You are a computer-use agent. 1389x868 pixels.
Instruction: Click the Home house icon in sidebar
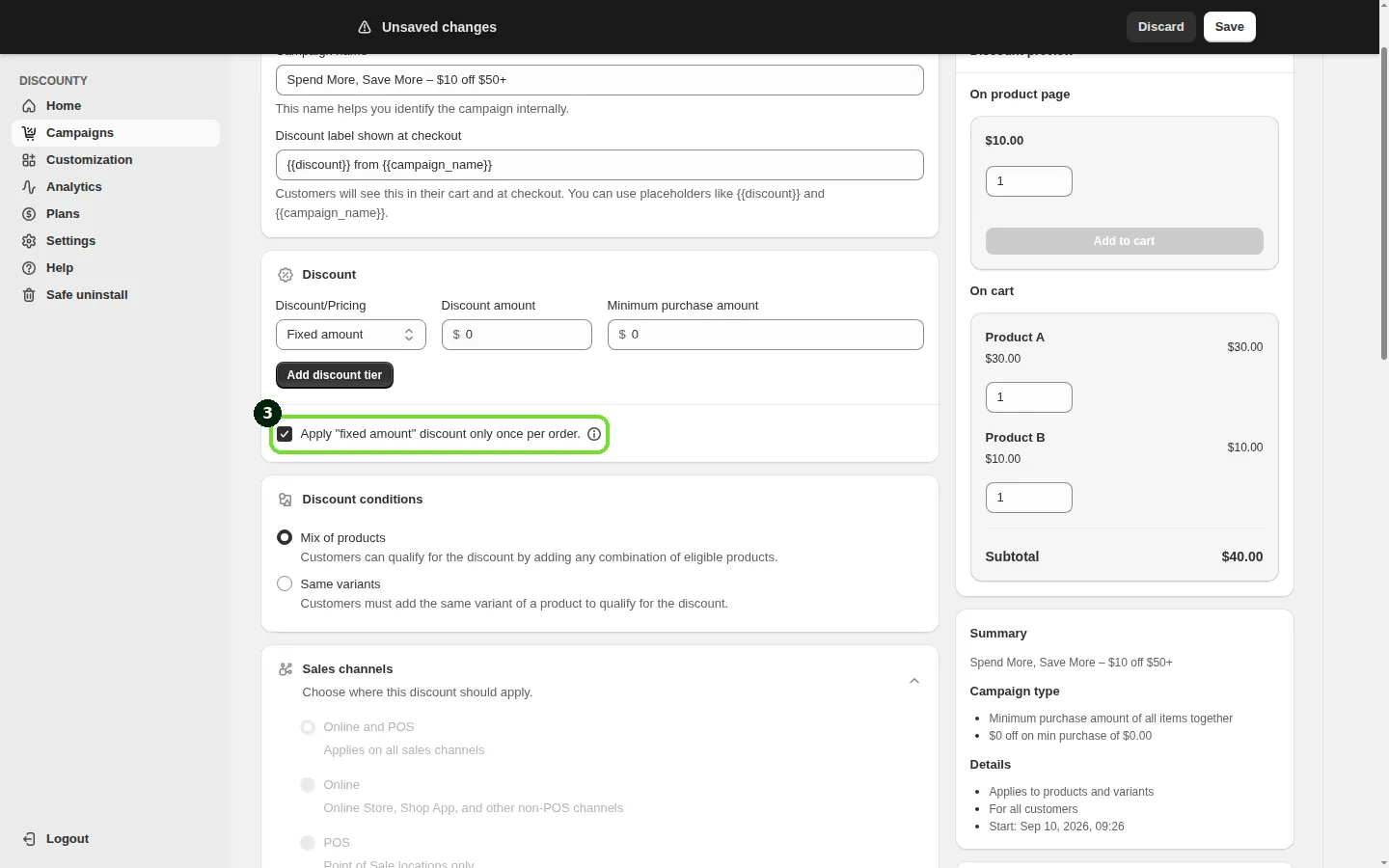tap(29, 106)
